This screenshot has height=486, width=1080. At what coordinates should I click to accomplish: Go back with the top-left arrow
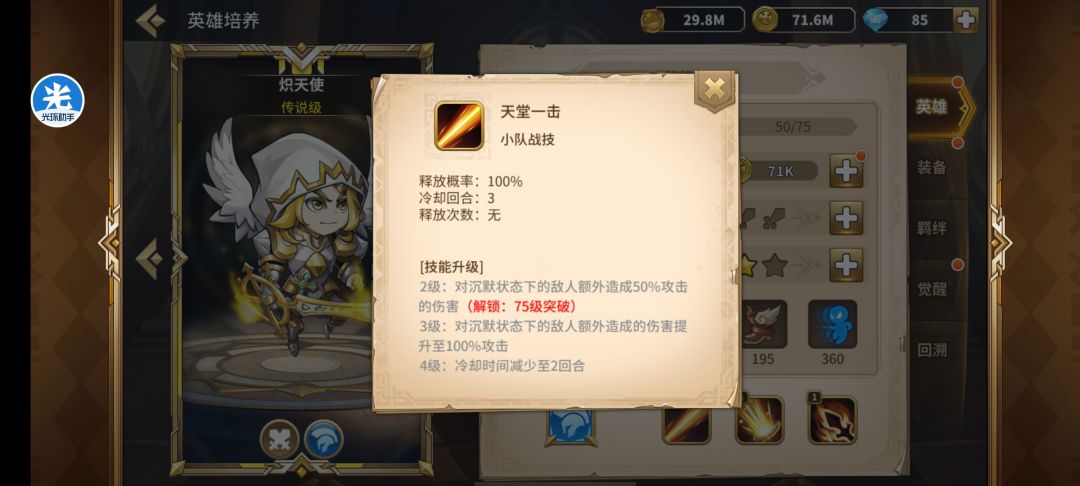[149, 21]
